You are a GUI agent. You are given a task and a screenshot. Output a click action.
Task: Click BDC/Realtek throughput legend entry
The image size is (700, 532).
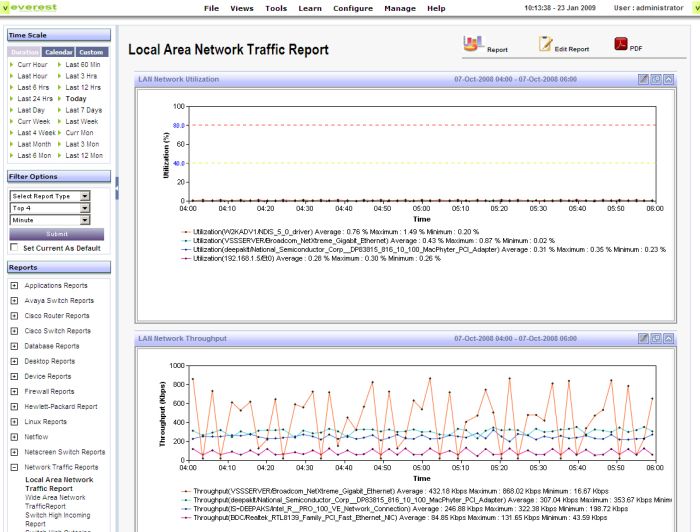(x=394, y=518)
